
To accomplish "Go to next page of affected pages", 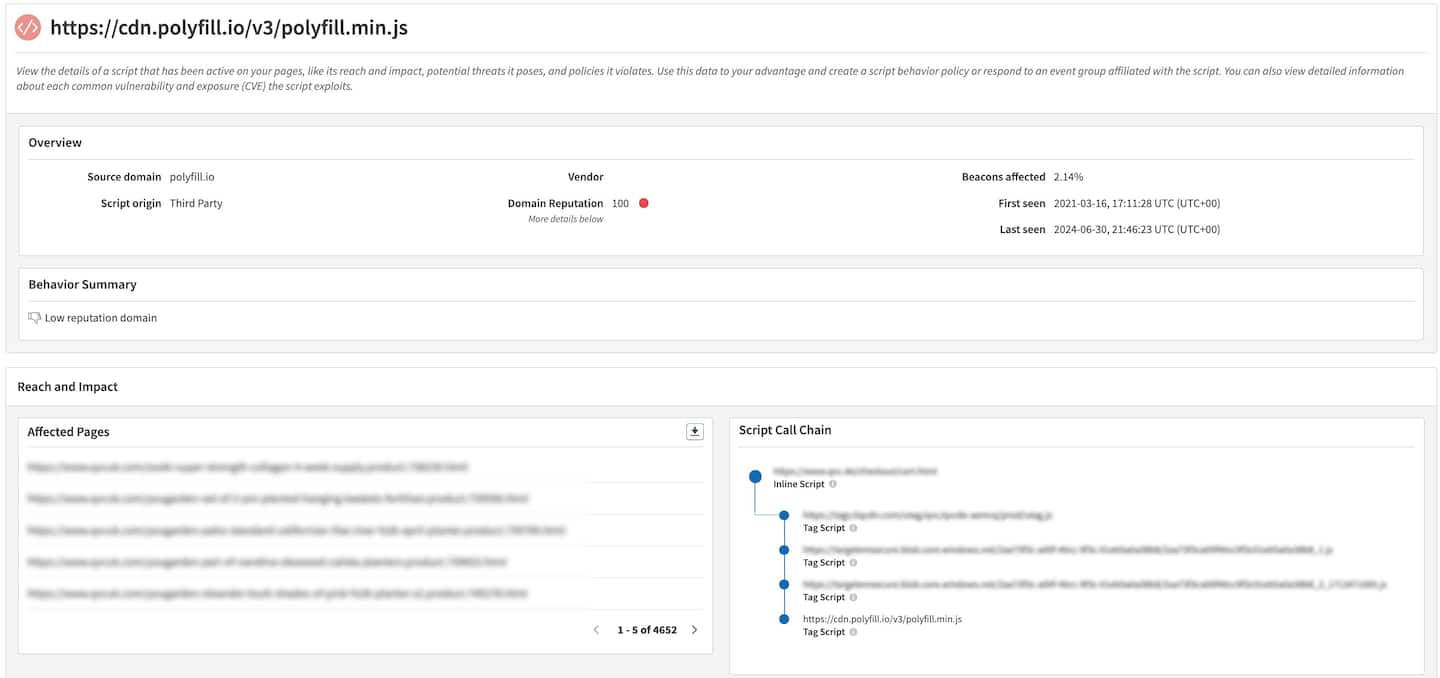I will click(695, 630).
